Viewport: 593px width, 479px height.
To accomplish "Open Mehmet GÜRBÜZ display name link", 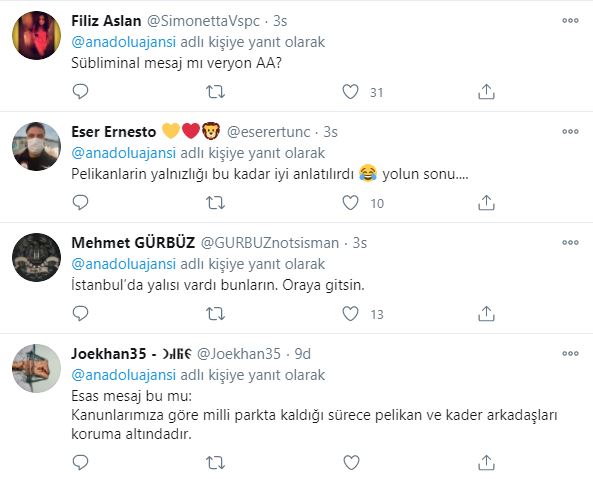I will [x=133, y=243].
